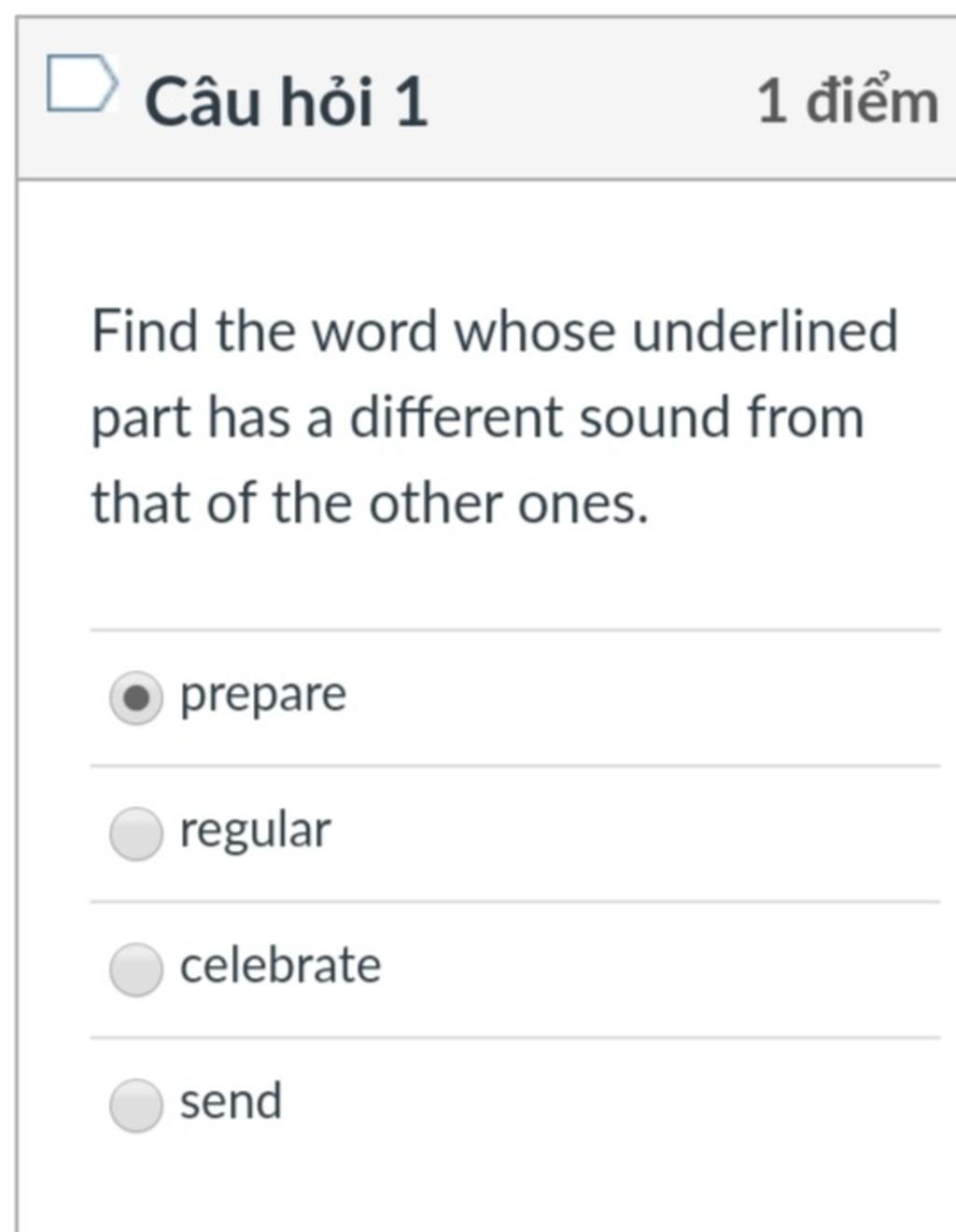956x1232 pixels.
Task: Click the word 'part' in the question
Action: coord(141,419)
